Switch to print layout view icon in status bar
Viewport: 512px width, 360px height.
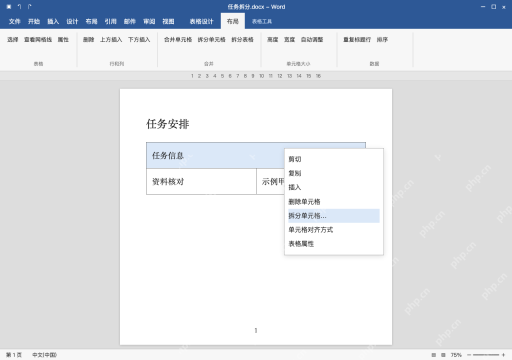(434, 355)
